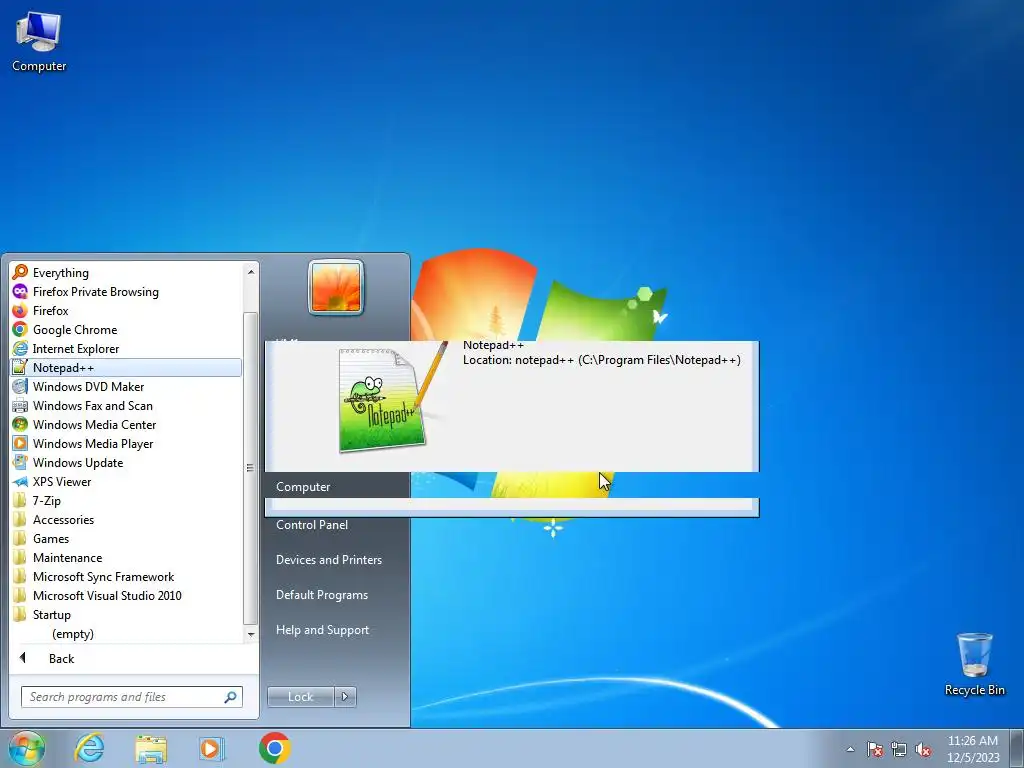Open Default Programs
1024x768 pixels.
click(x=321, y=595)
